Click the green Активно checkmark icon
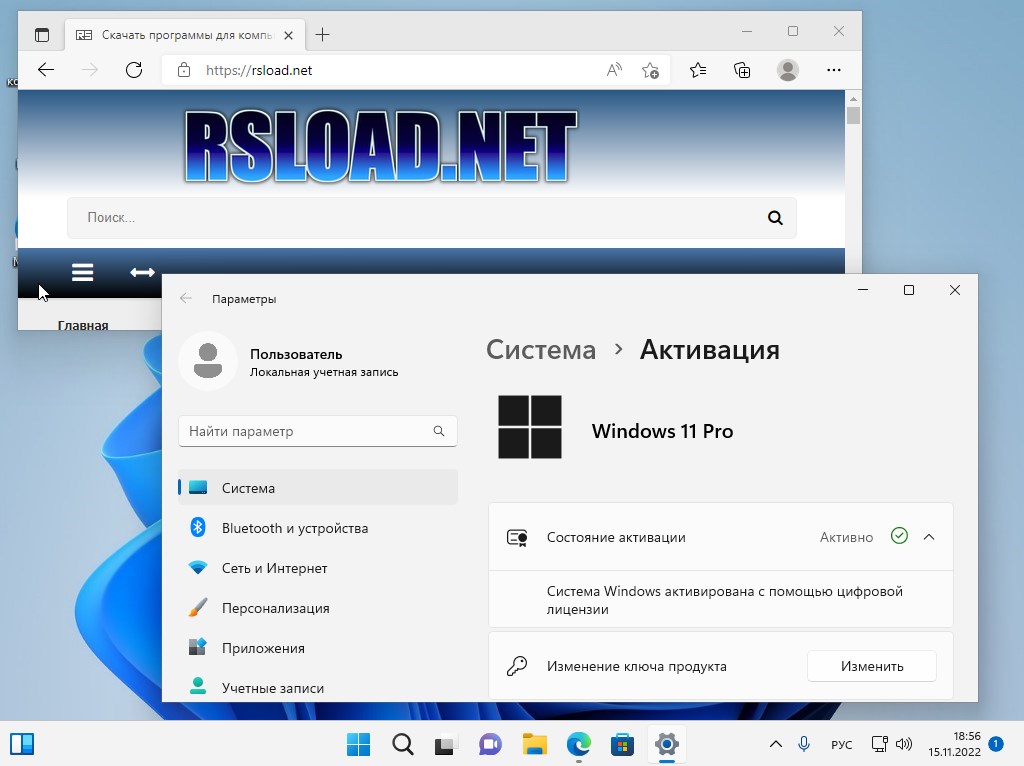Viewport: 1024px width, 766px height. coord(899,536)
